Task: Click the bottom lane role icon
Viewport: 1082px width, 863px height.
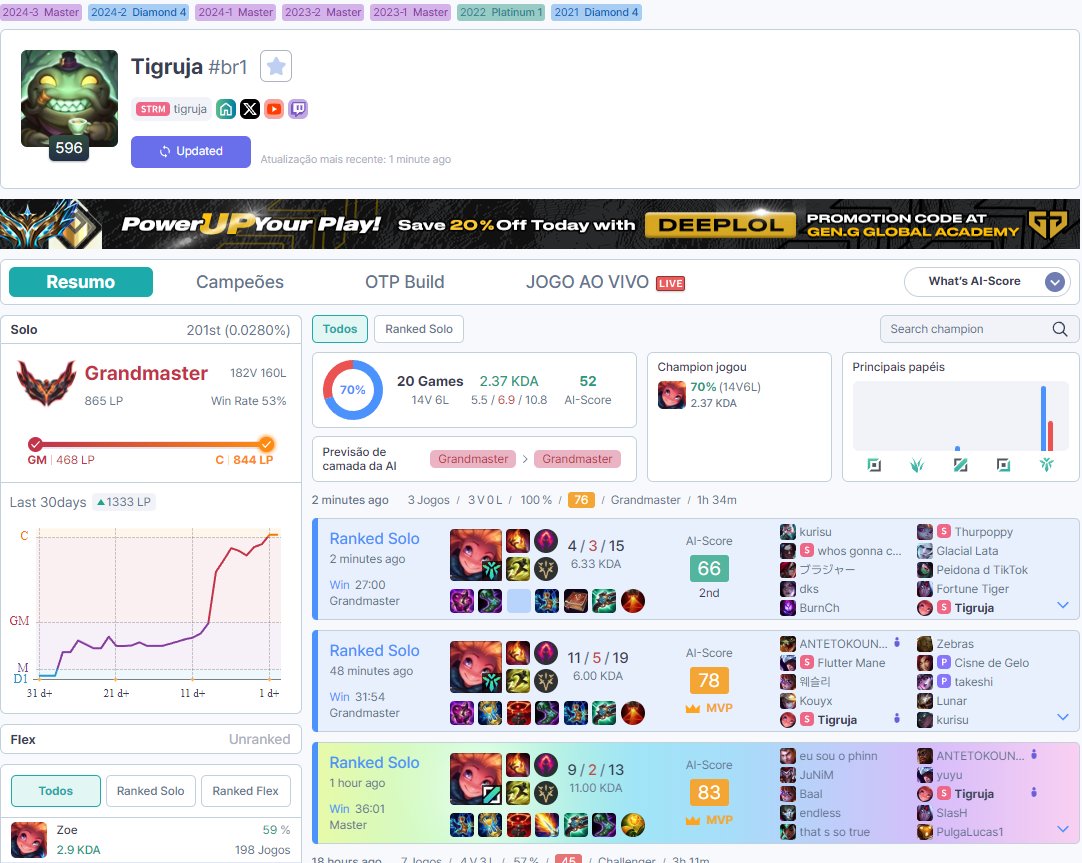Action: (1003, 465)
